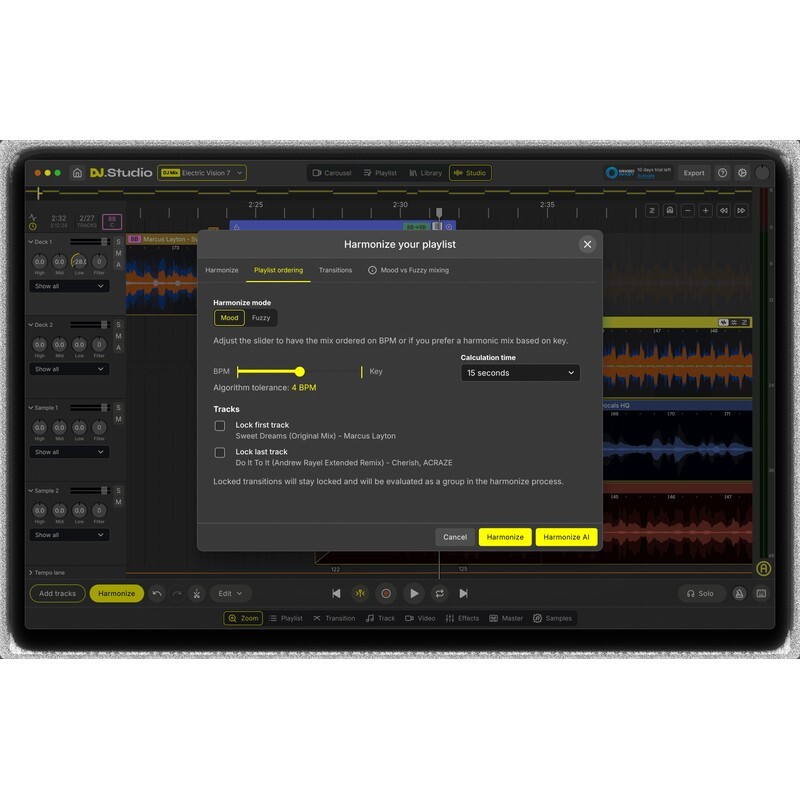Expand the Tempo lane
Image resolution: width=800 pixels, height=800 pixels.
click(x=48, y=572)
